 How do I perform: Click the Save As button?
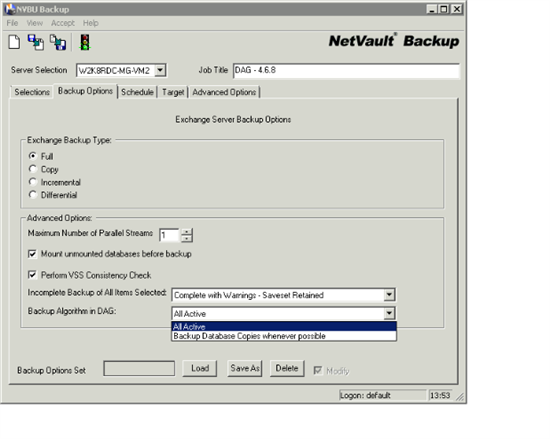coord(245,369)
